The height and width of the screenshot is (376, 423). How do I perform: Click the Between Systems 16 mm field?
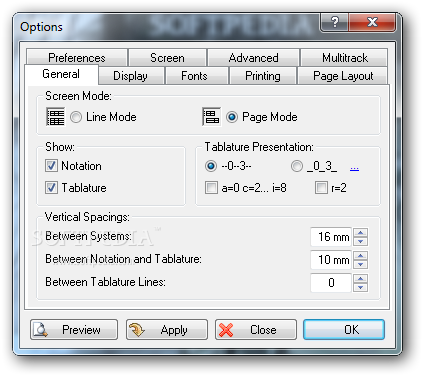[331, 237]
